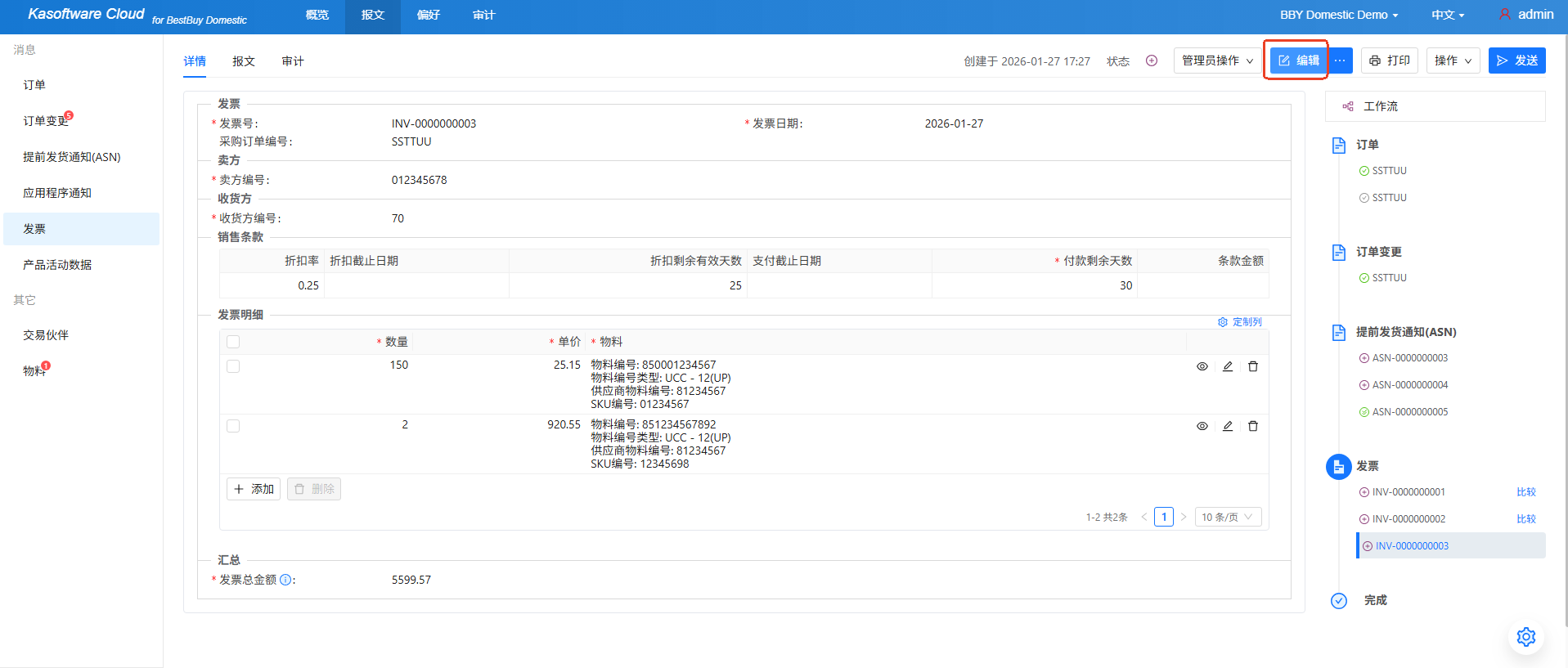Select 交易伙伴 in the sidebar
Image resolution: width=1568 pixels, height=668 pixels.
coord(81,335)
